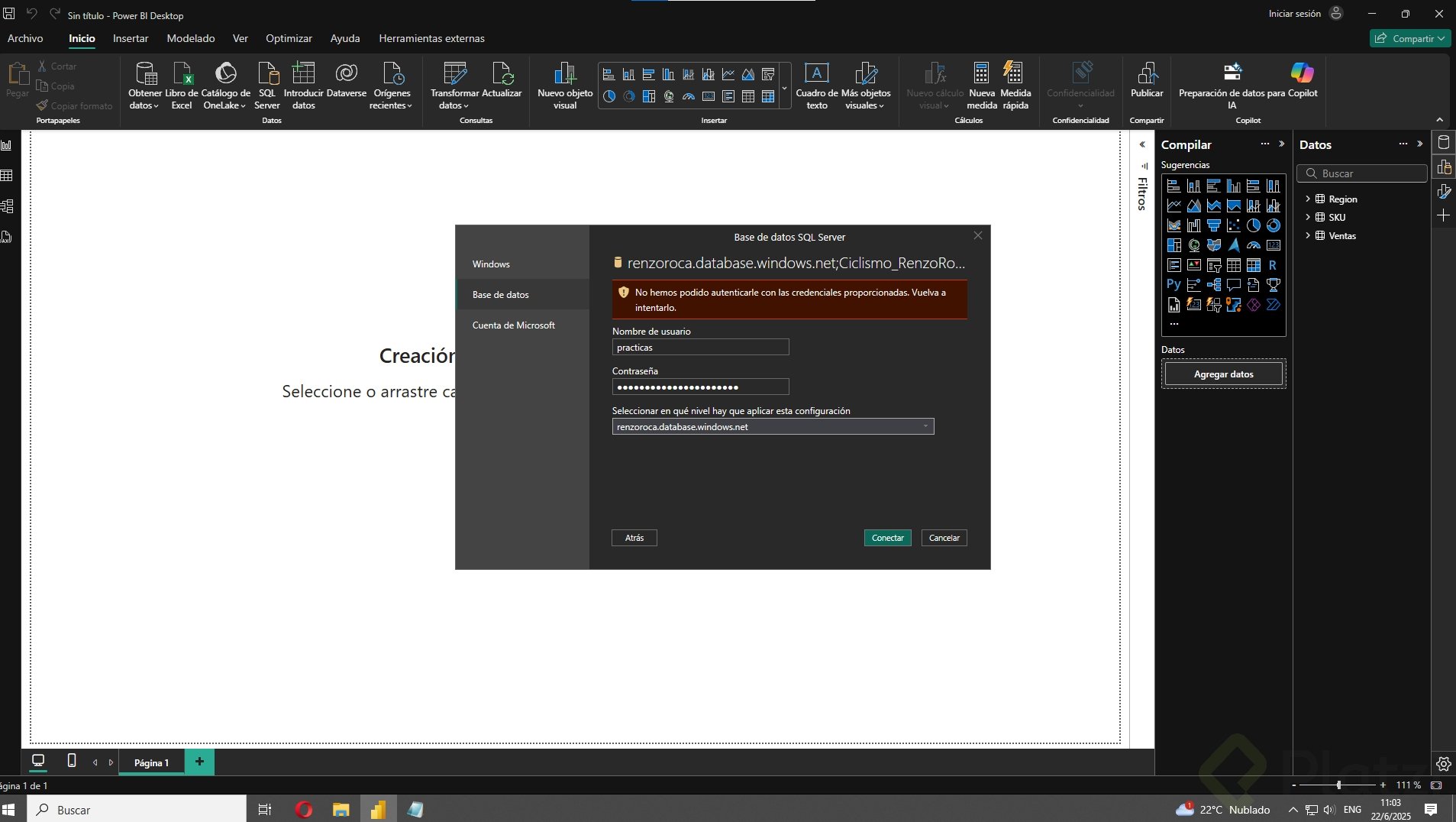Close the SQL Server dialog
Screen dimensions: 1456x822
click(978, 235)
